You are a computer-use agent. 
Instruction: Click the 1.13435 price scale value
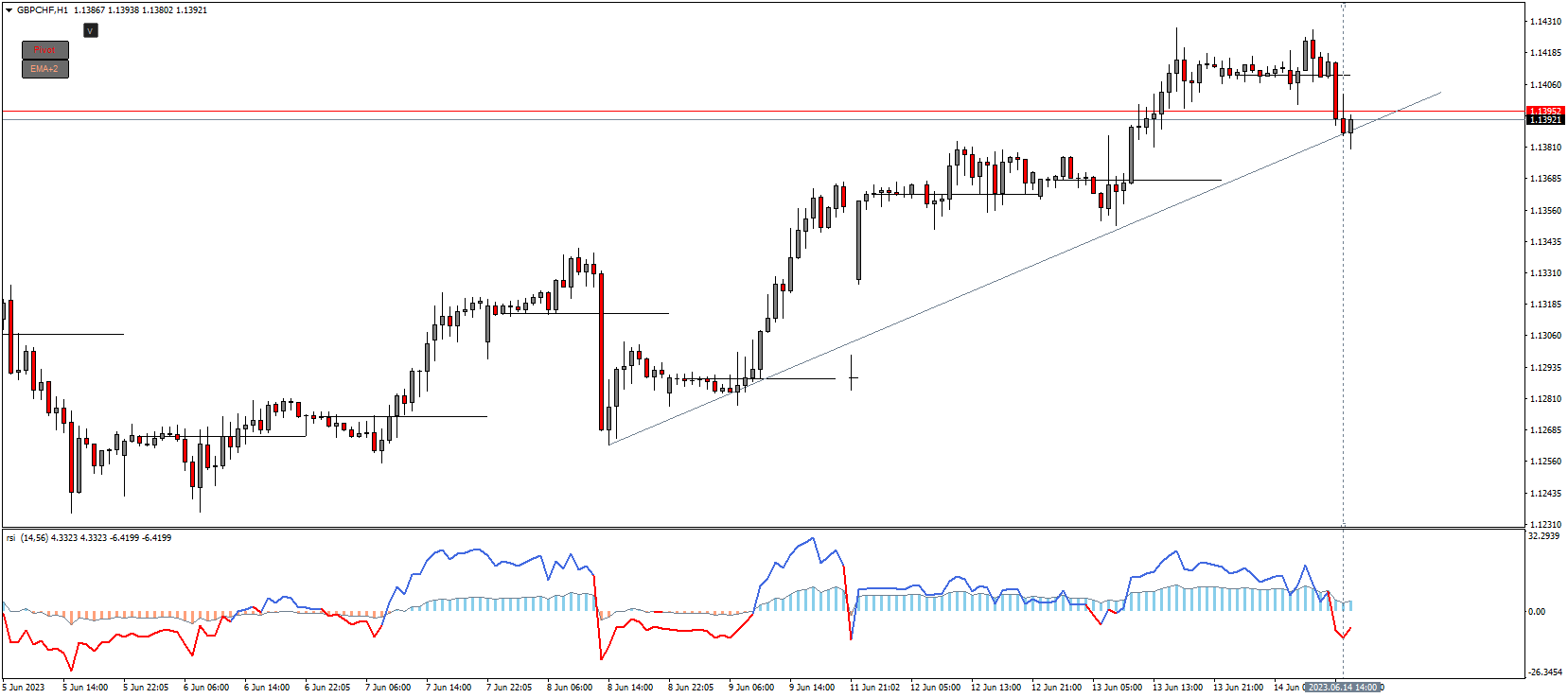pos(1545,242)
